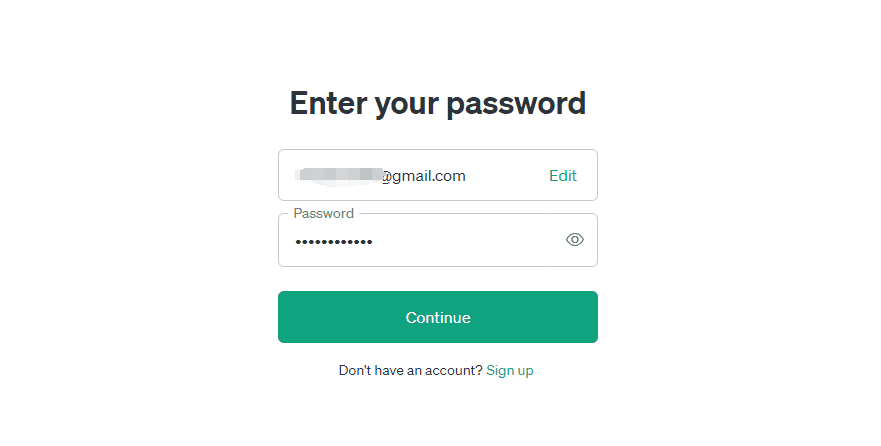Screen dimensions: 881x446
Task: Click the green Continue button
Action: tap(438, 317)
